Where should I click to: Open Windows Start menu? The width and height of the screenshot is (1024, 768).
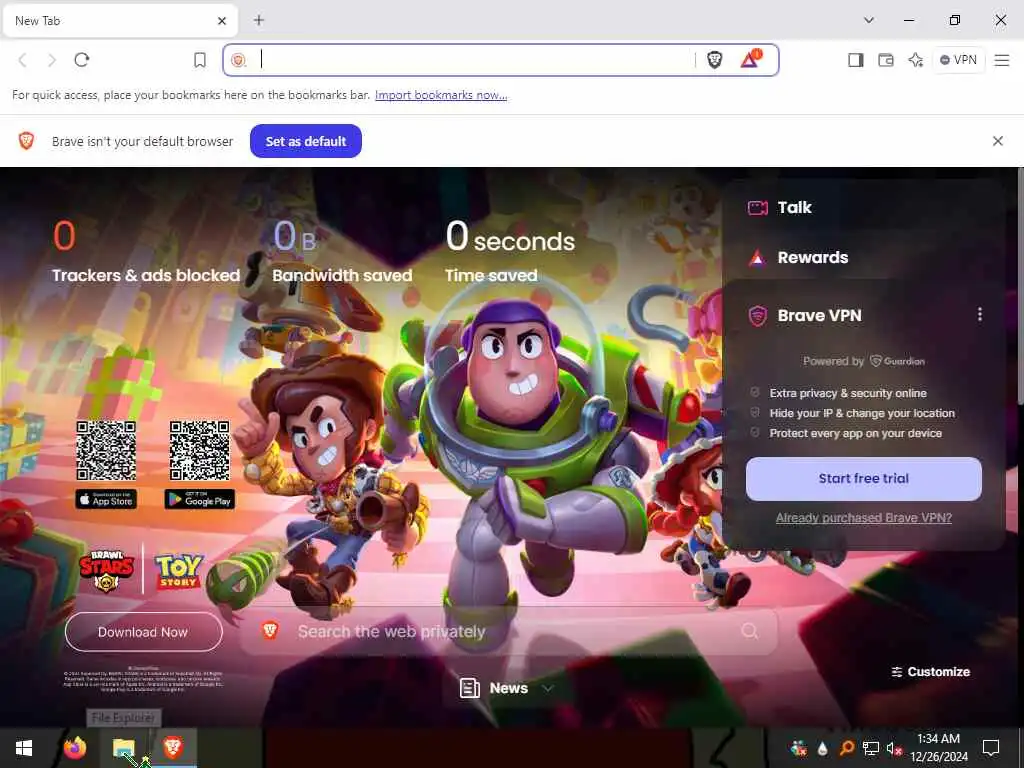point(24,748)
